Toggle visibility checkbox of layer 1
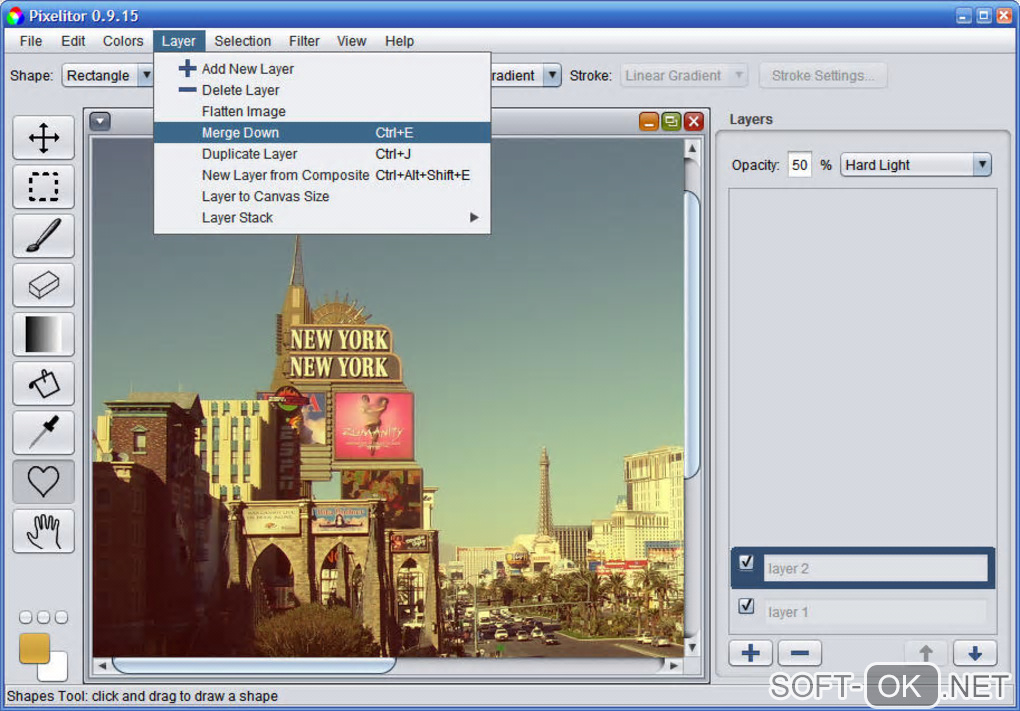This screenshot has width=1020, height=711. pyautogui.click(x=746, y=606)
